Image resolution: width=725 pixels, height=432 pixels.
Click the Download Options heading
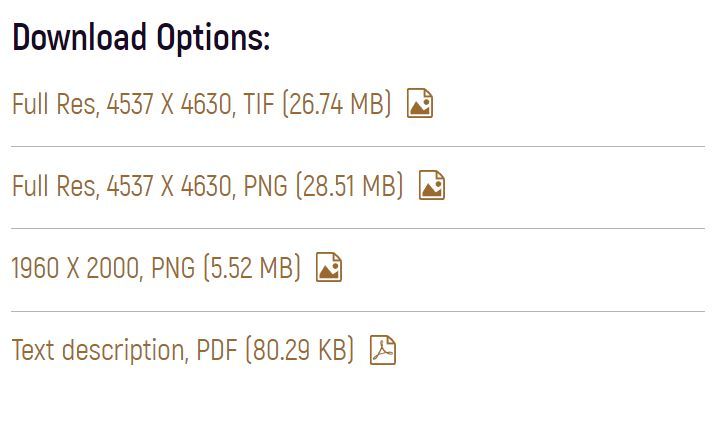click(x=141, y=39)
